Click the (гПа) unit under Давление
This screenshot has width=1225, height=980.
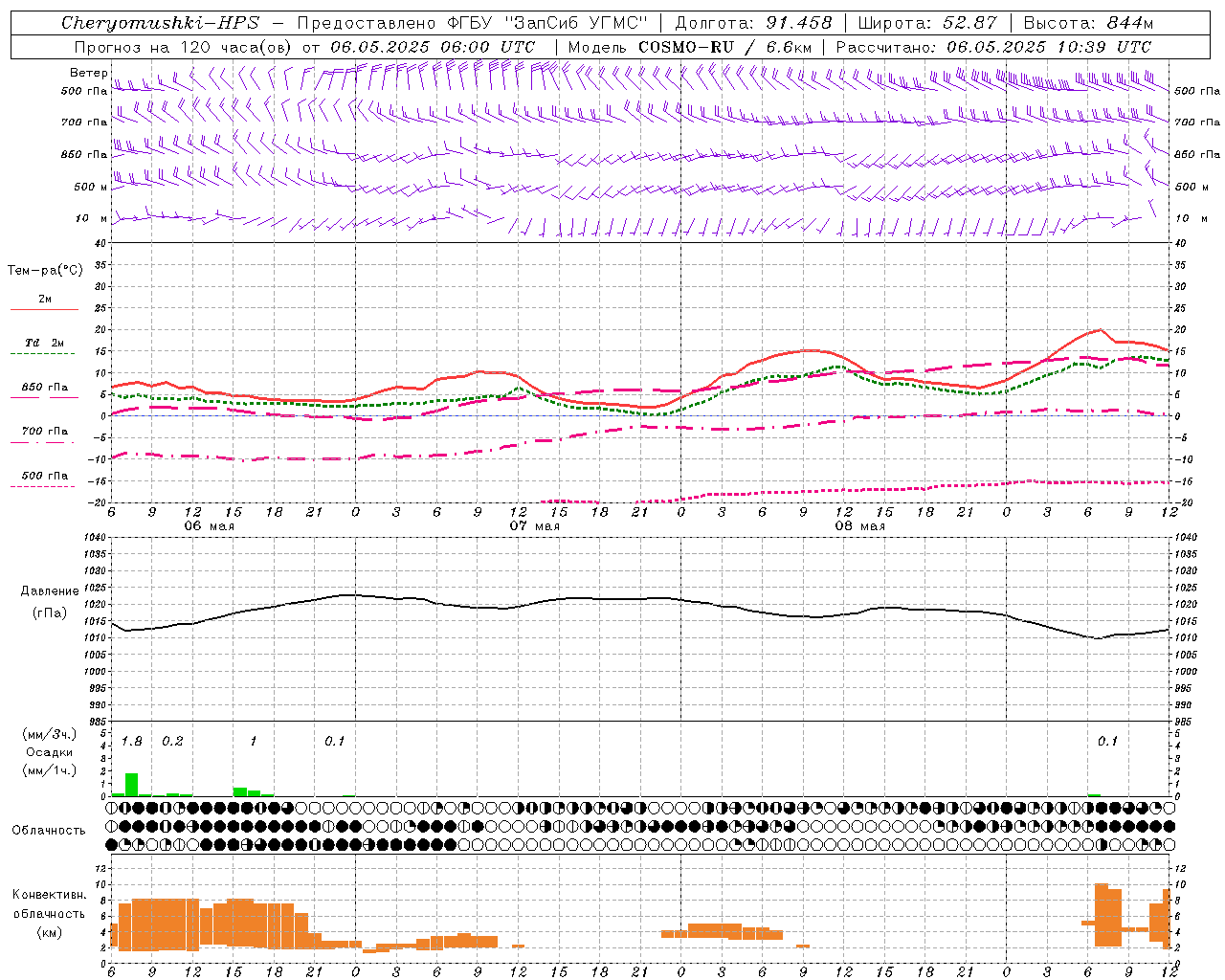(50, 612)
